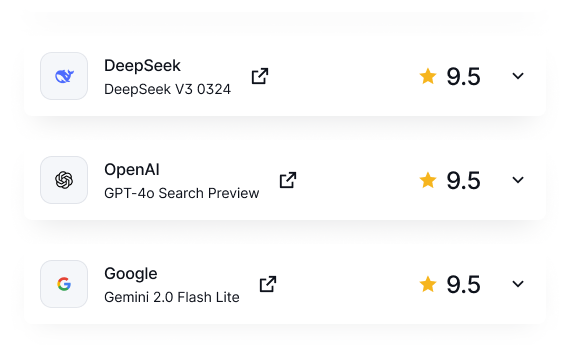Click the Google provider name

131,274
